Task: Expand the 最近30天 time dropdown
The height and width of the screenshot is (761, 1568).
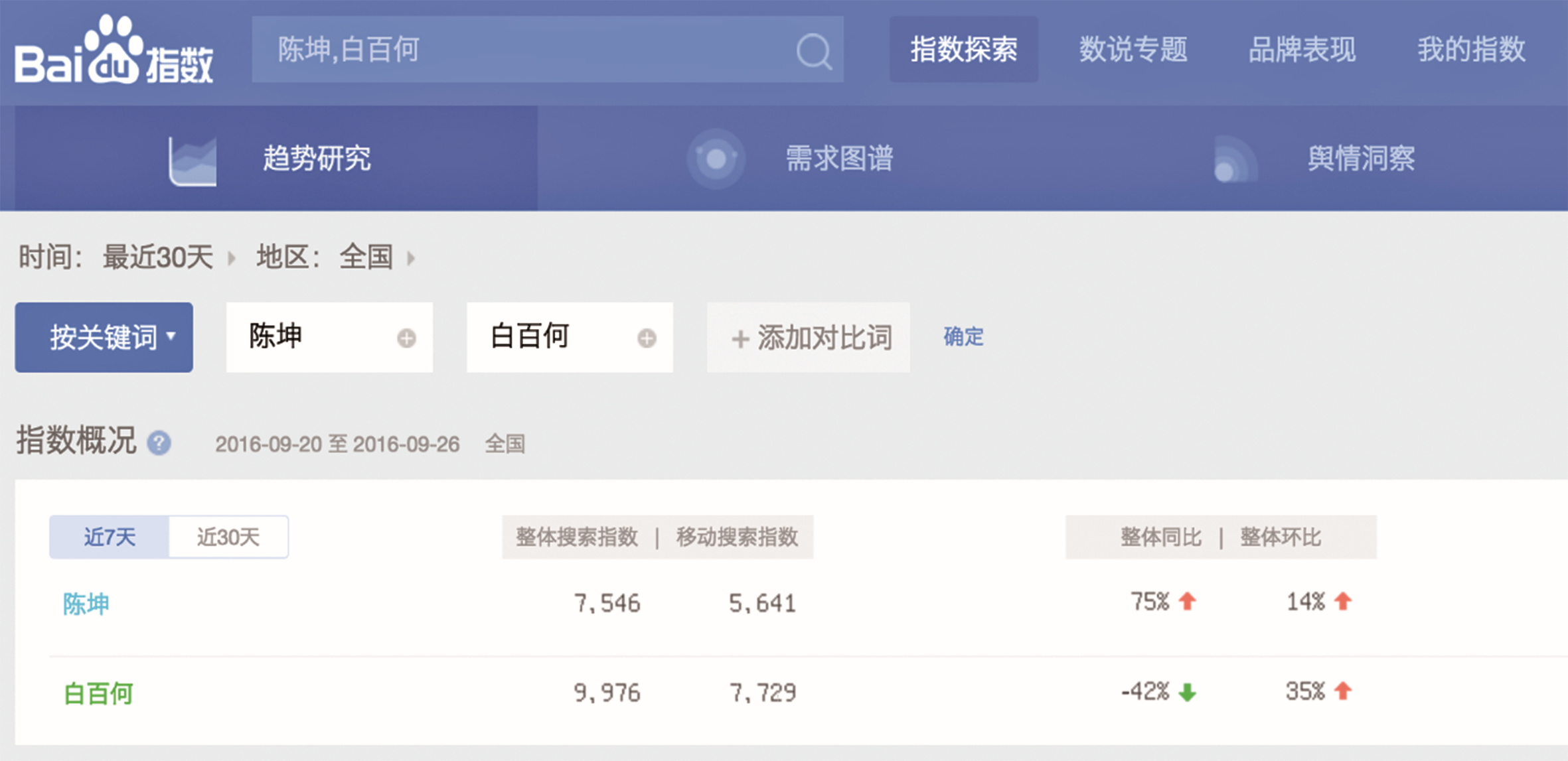Action: [169, 257]
